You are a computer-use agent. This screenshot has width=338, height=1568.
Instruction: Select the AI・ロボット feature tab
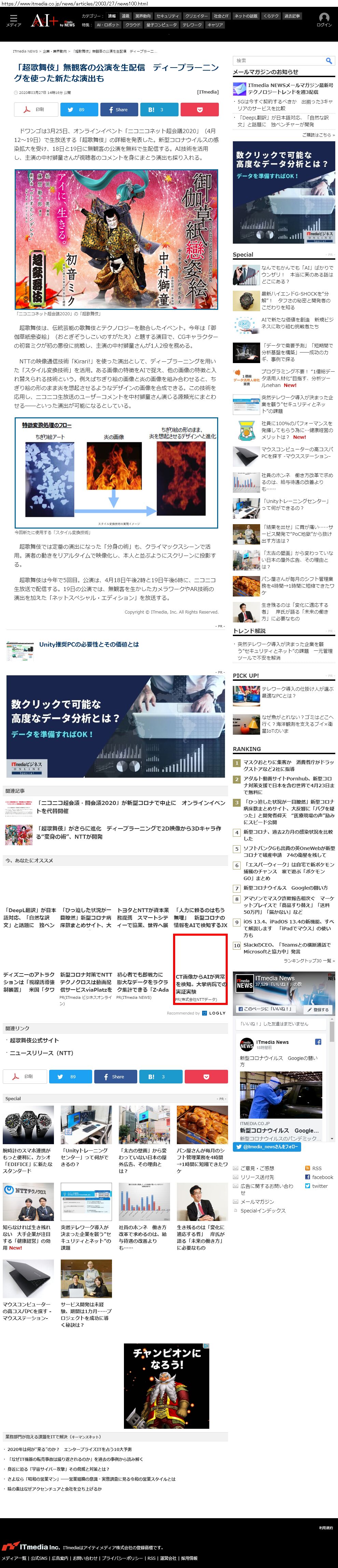click(108, 25)
